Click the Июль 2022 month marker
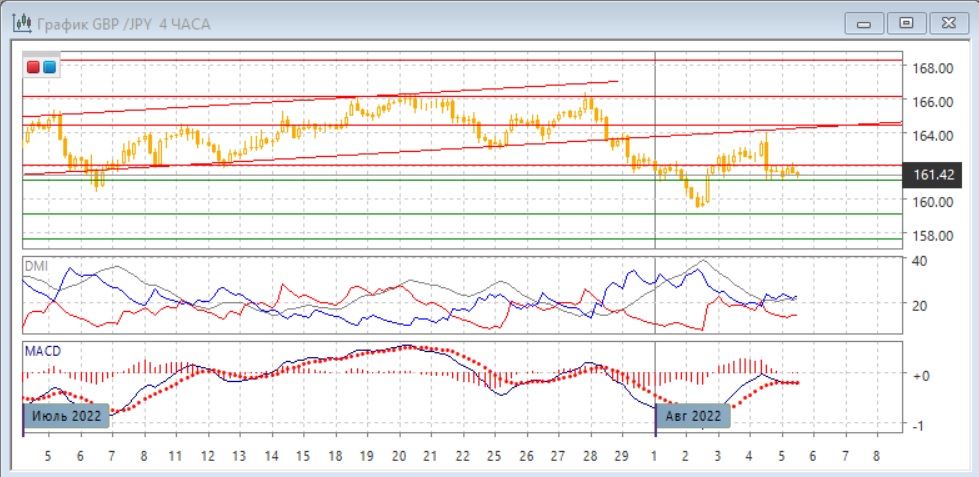The image size is (979, 477). (66, 415)
